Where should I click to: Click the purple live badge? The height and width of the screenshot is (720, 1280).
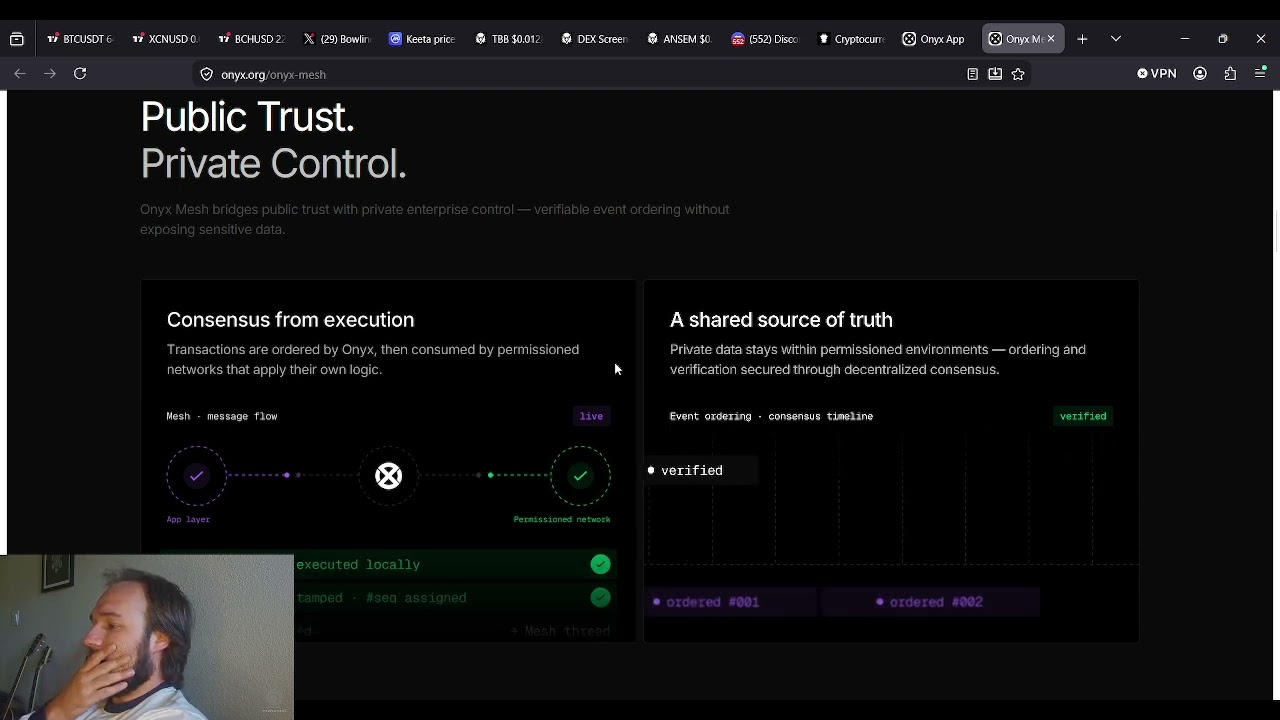point(591,416)
